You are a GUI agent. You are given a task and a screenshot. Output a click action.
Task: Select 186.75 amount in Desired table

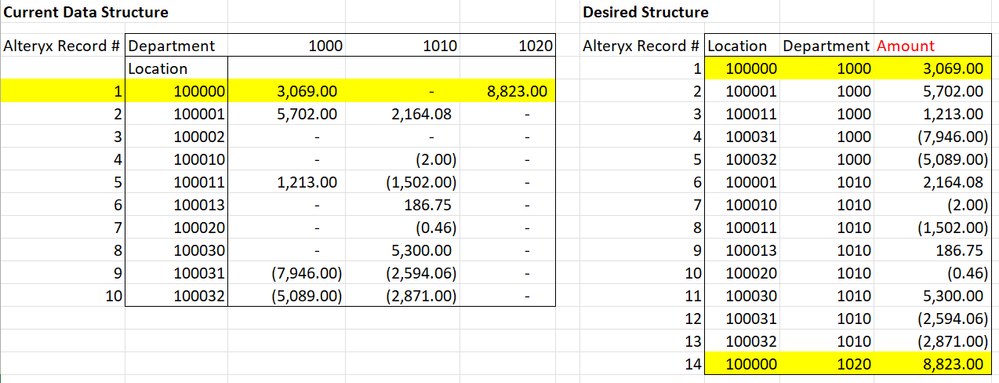[960, 251]
